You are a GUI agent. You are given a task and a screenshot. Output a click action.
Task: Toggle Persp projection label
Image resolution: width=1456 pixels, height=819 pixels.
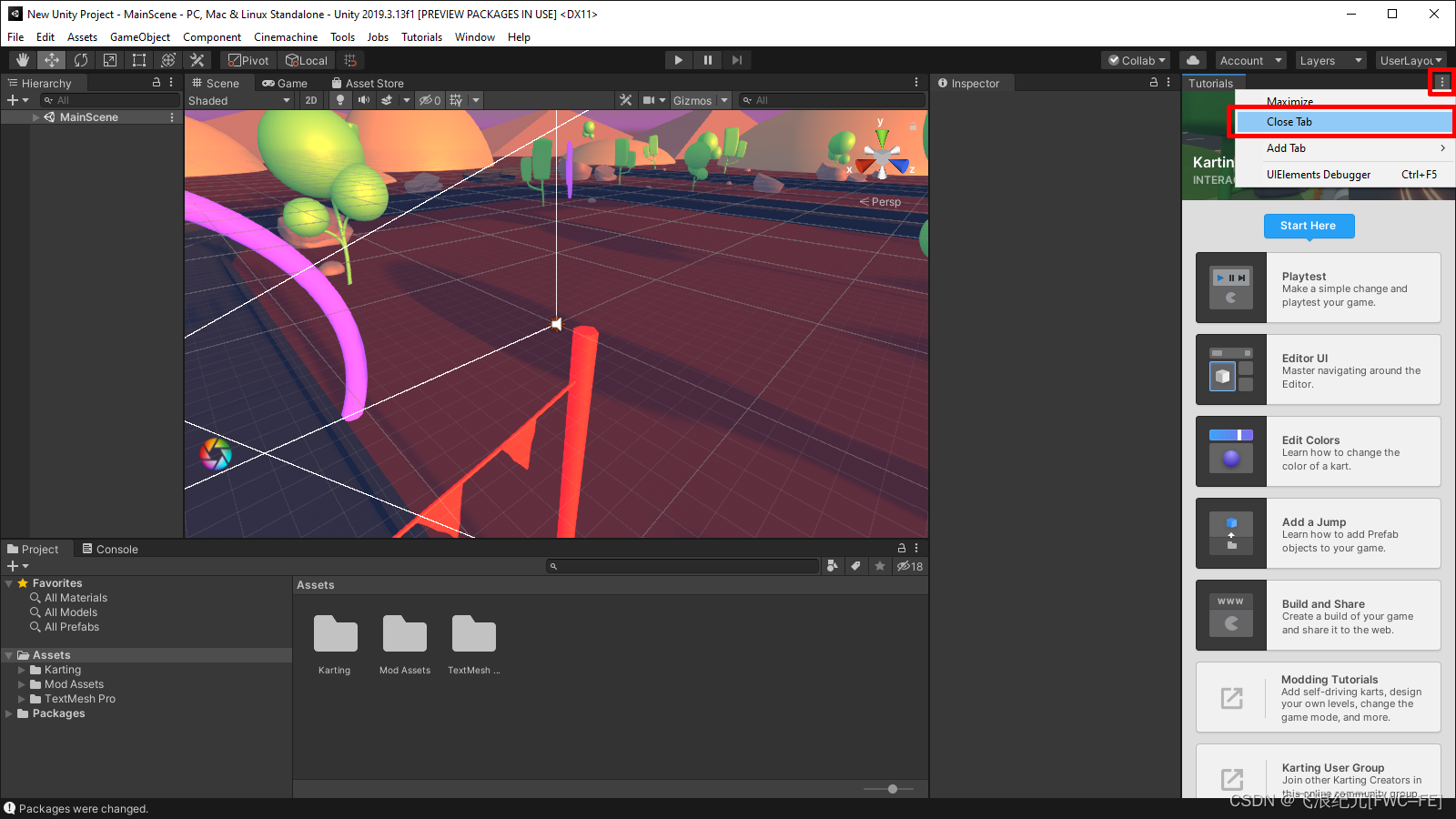tap(881, 202)
